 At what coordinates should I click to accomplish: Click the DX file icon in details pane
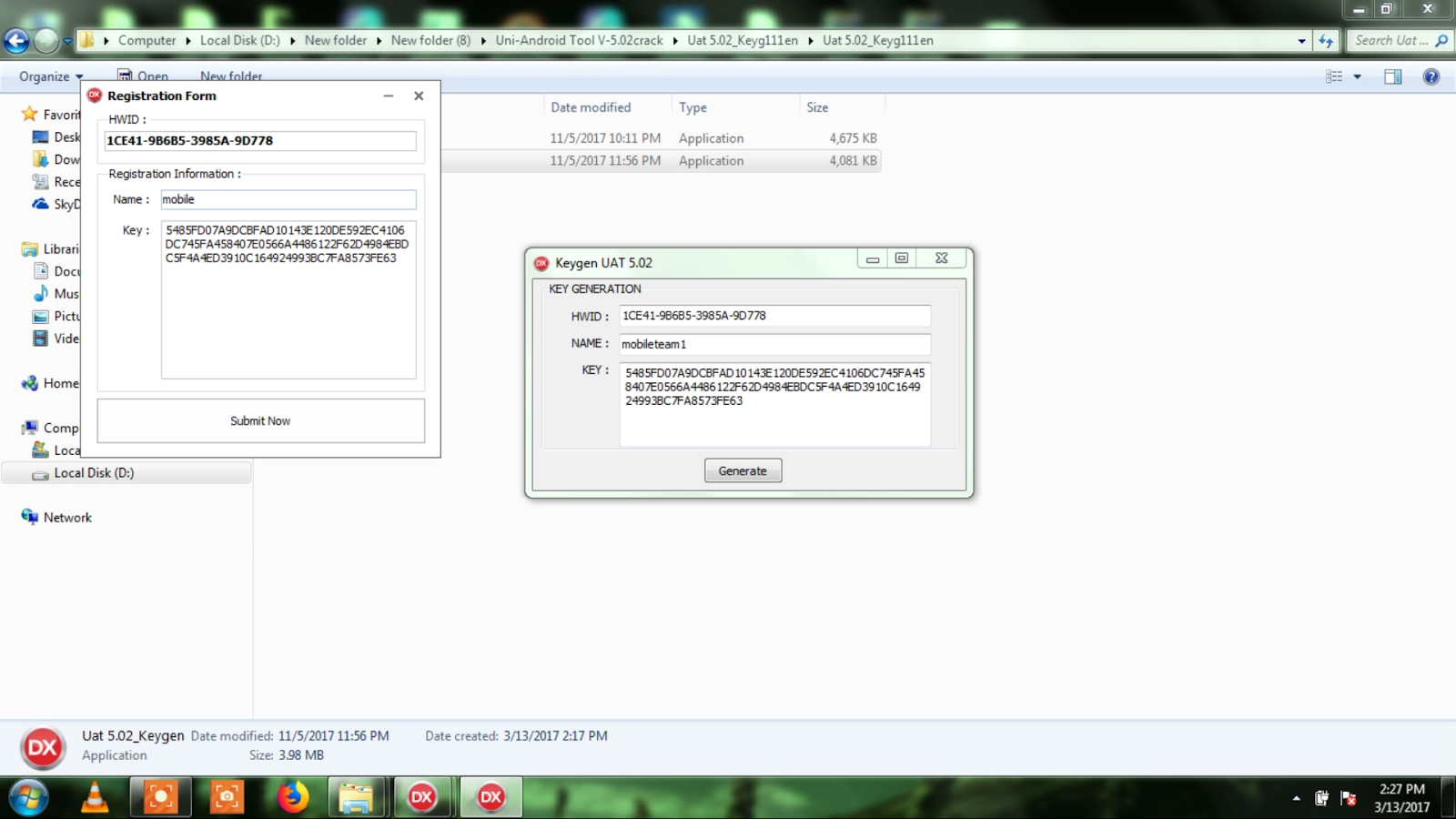click(42, 748)
